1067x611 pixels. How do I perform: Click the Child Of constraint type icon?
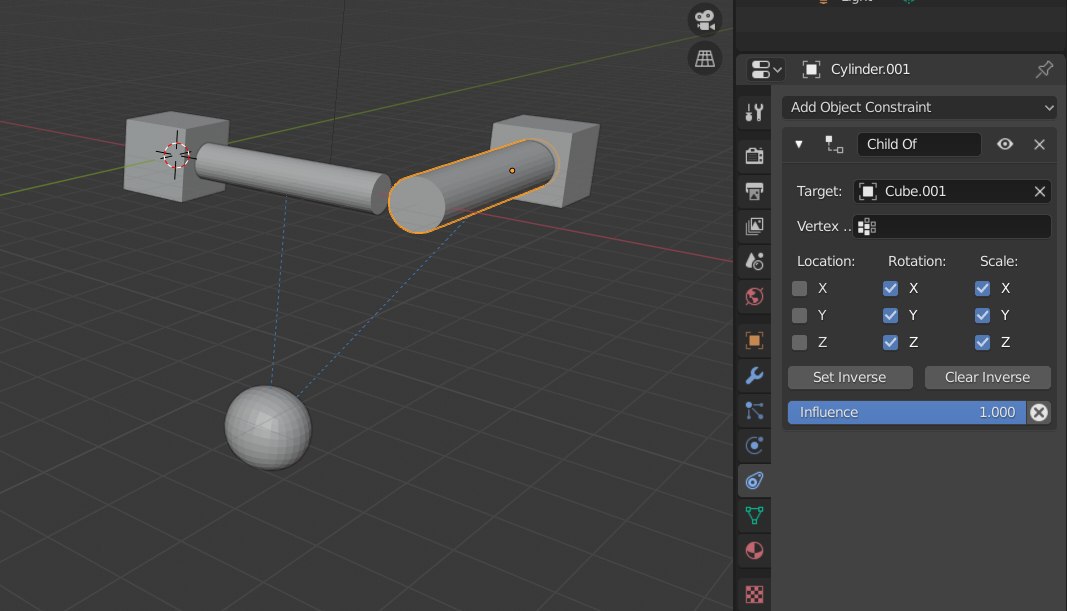834,144
